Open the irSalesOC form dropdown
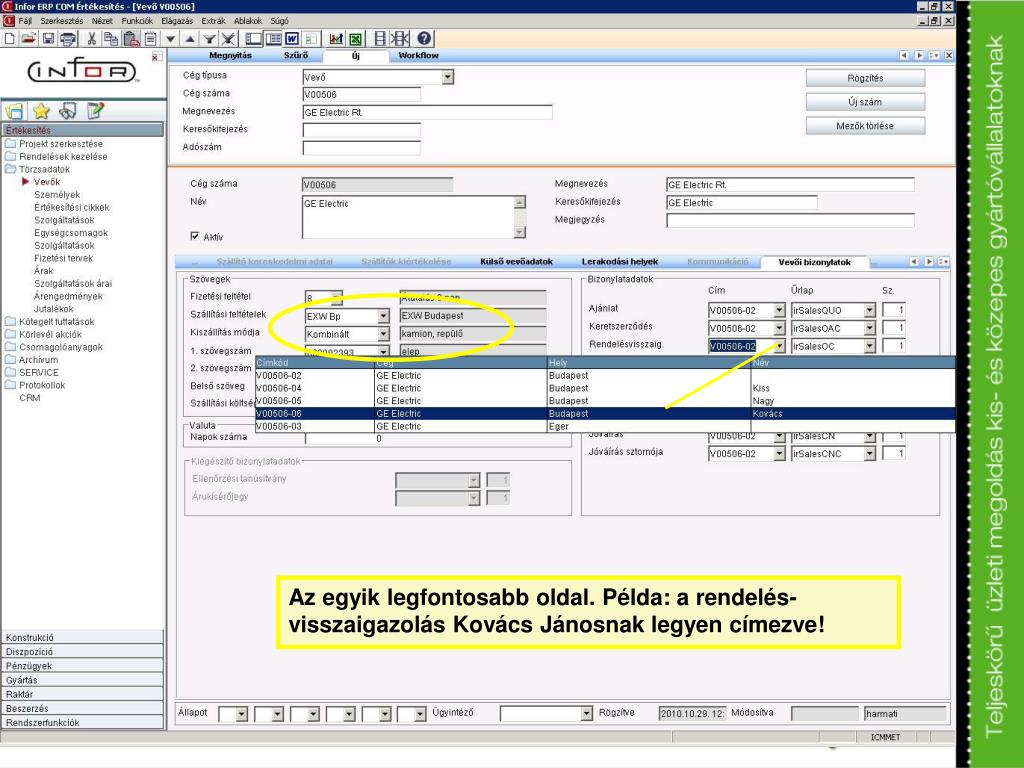 tap(869, 346)
